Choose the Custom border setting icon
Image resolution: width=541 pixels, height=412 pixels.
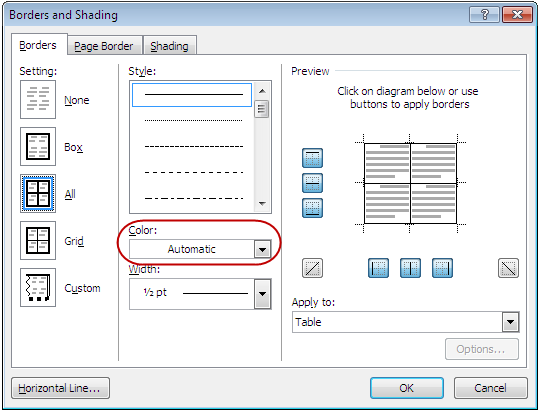[38, 287]
